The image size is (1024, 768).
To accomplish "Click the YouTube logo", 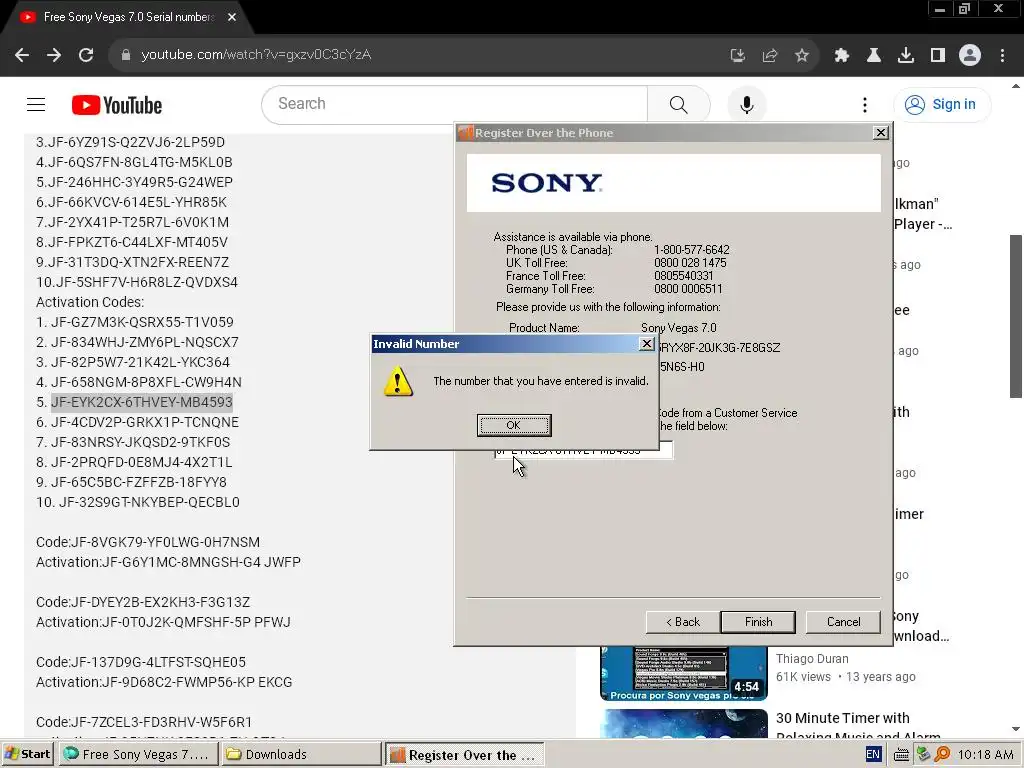I will coord(117,104).
